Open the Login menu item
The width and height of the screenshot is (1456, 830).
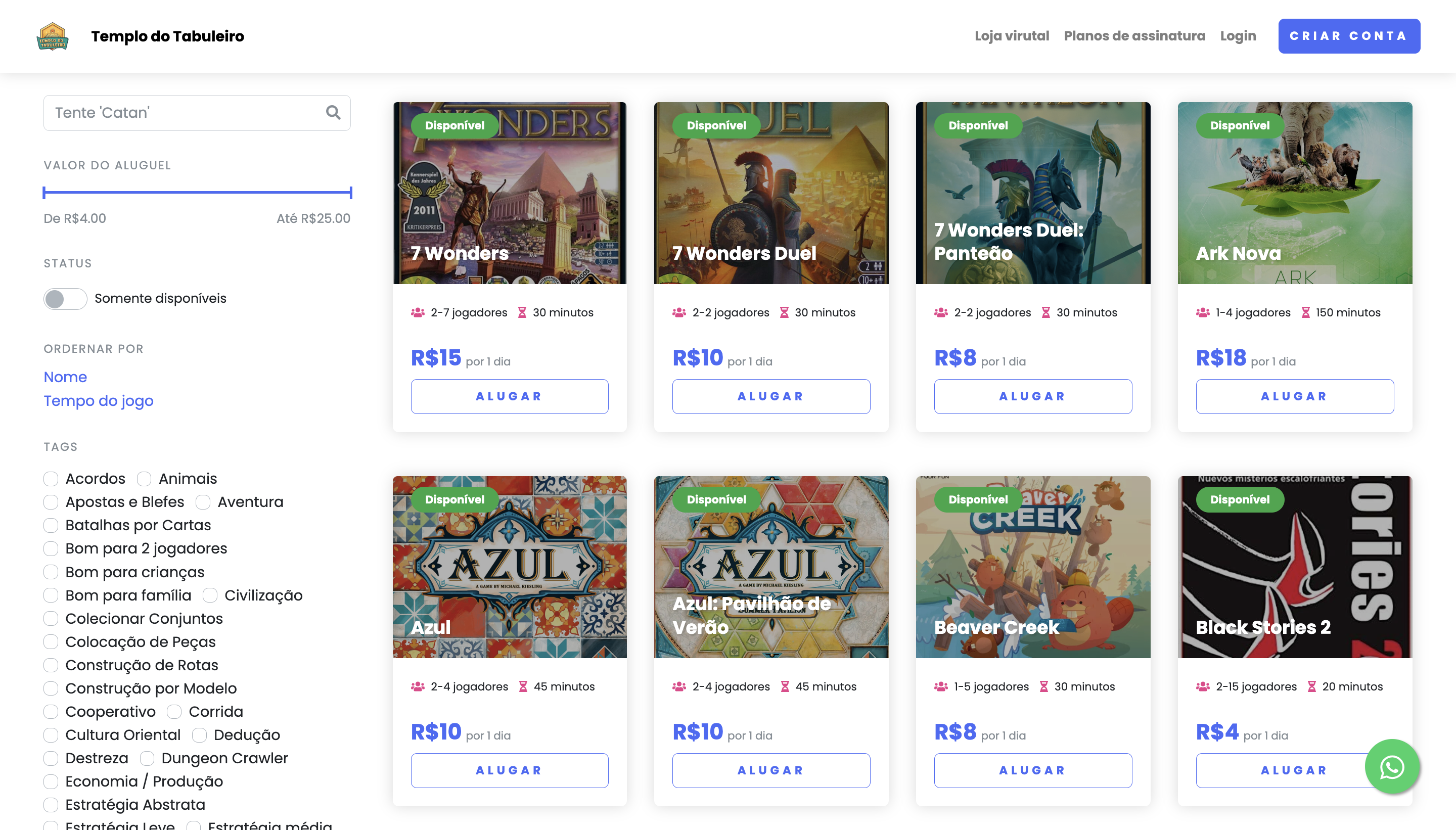pyautogui.click(x=1238, y=36)
